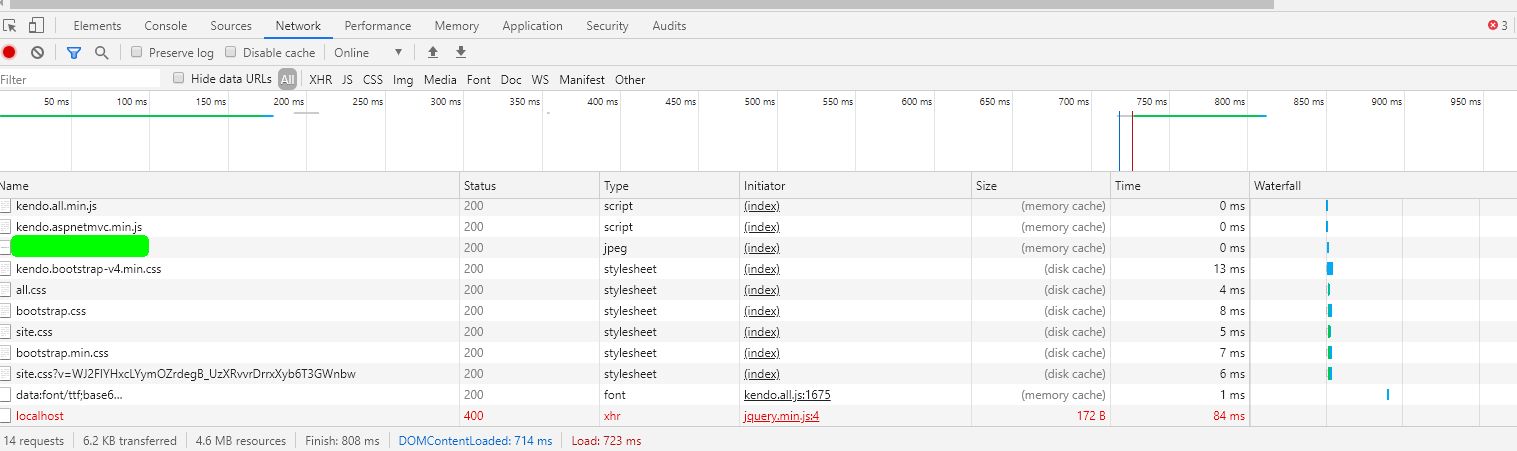Click the Filter text input field
1517x451 pixels.
(x=80, y=80)
